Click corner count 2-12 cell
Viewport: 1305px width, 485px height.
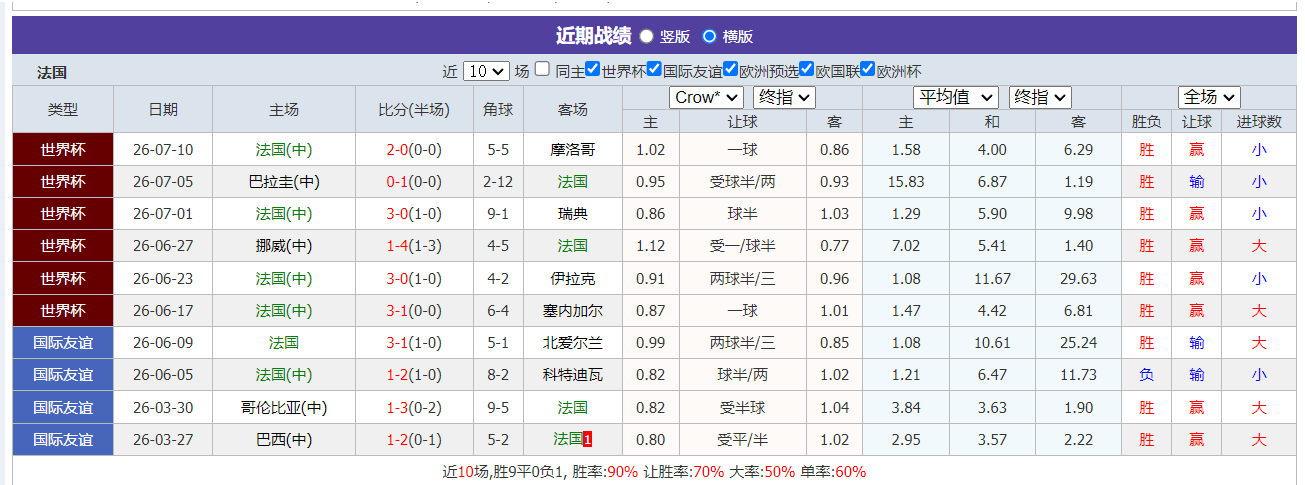pos(498,182)
